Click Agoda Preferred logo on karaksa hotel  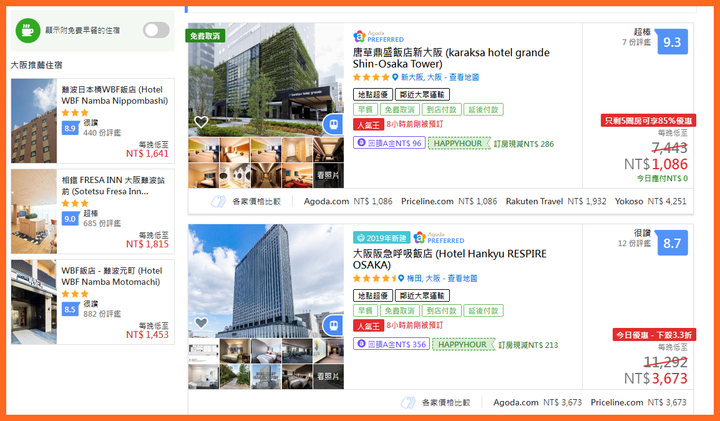(378, 36)
